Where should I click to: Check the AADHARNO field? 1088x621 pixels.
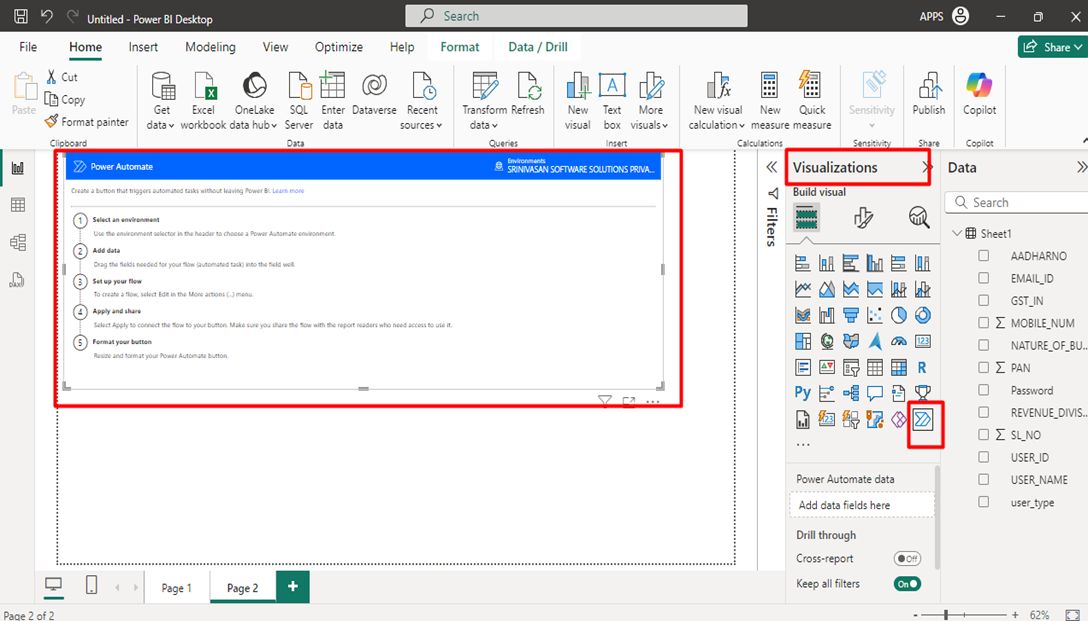(x=983, y=255)
